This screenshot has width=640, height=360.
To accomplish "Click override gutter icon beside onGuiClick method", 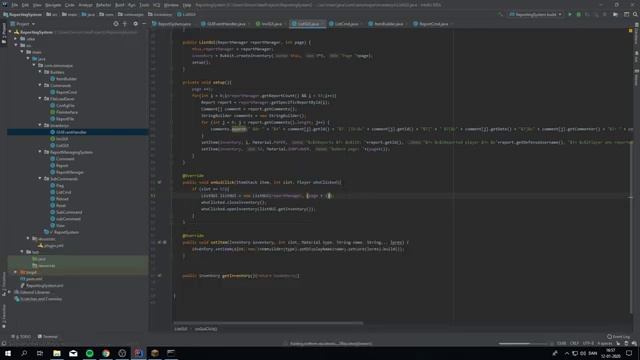I will click(160, 182).
